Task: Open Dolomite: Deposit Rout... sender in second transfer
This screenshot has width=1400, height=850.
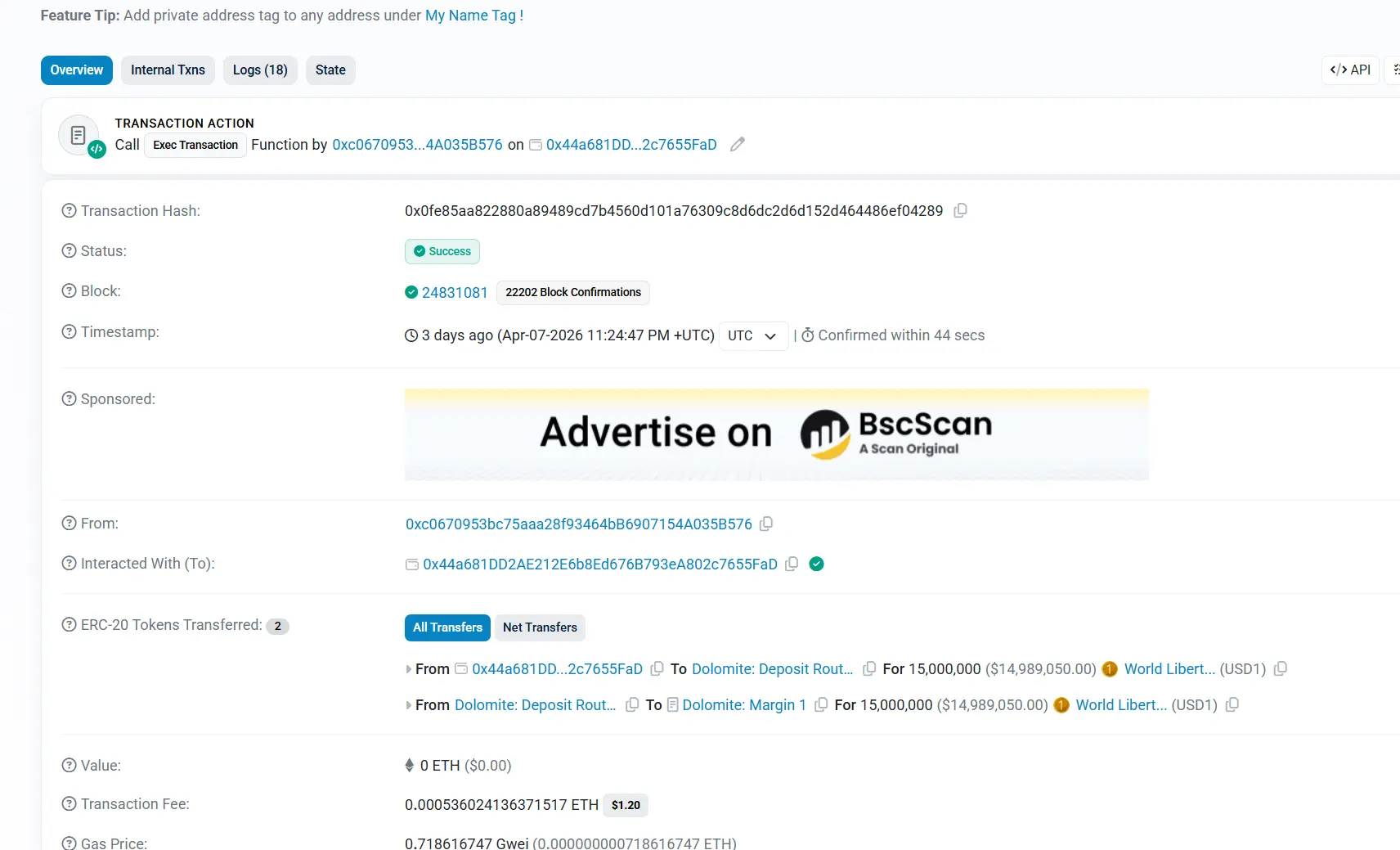Action: [x=536, y=705]
